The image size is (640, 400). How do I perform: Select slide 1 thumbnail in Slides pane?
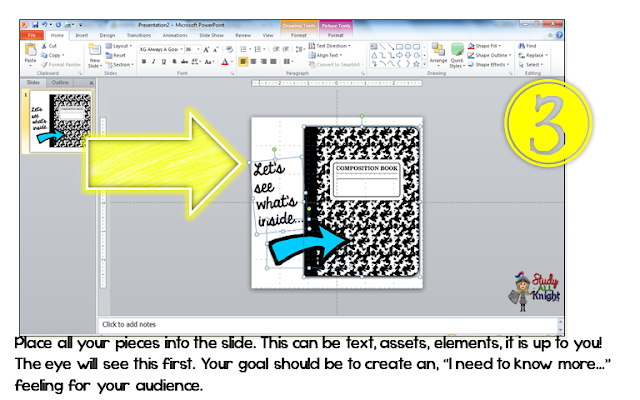click(x=61, y=121)
